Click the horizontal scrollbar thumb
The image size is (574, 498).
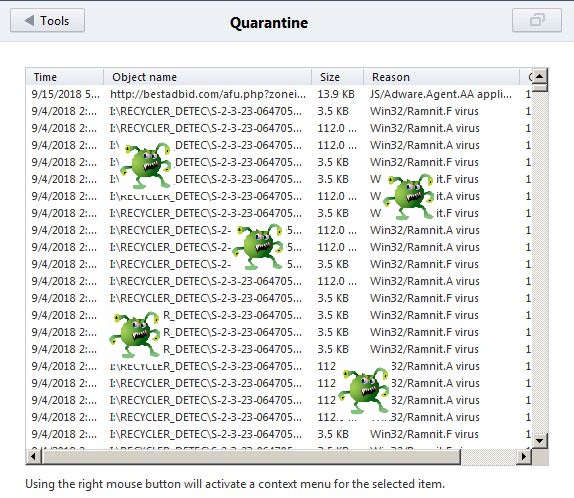tap(251, 456)
